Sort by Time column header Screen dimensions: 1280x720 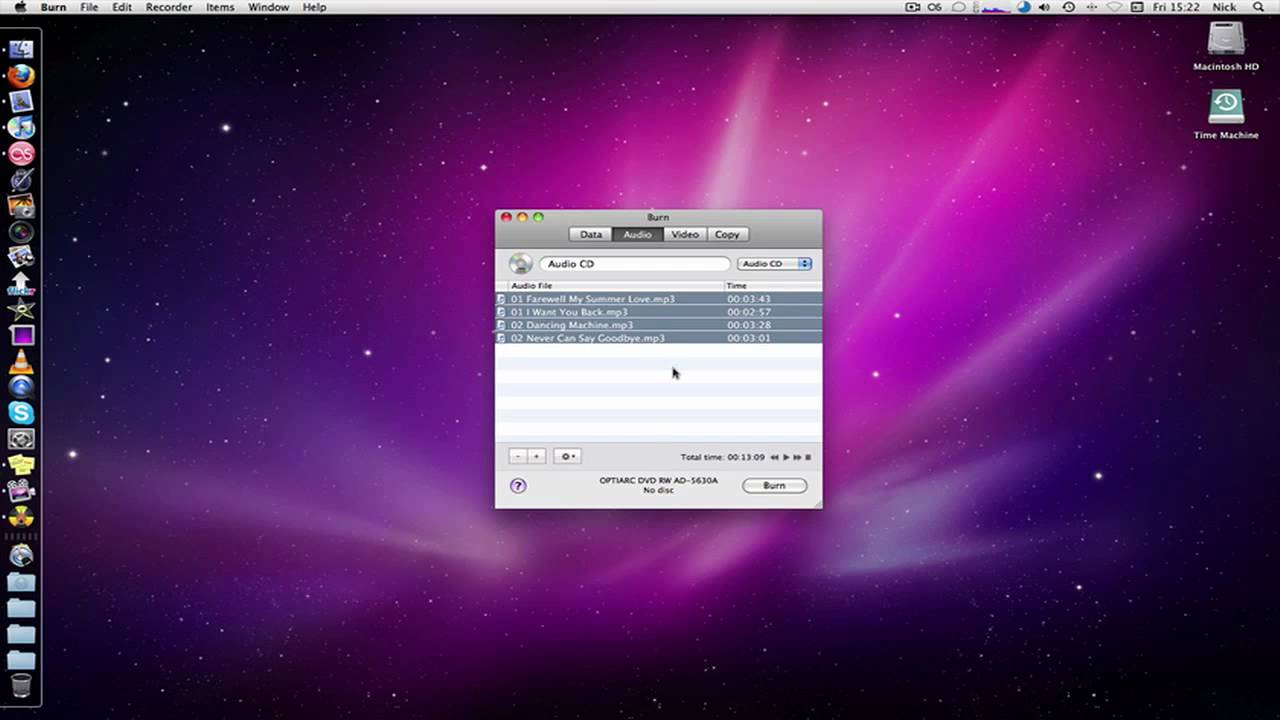(773, 286)
